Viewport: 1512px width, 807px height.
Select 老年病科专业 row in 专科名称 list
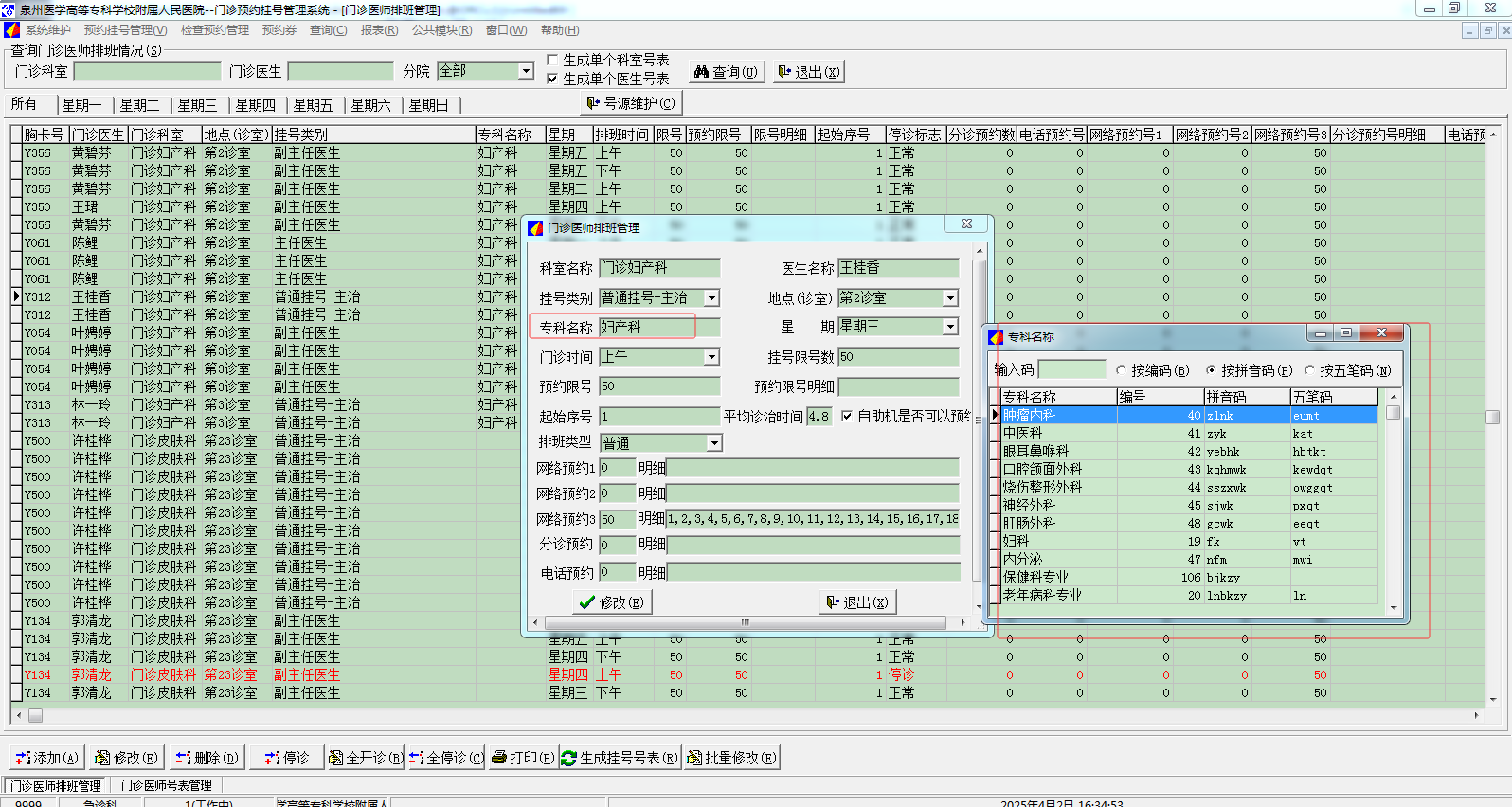tap(1189, 595)
